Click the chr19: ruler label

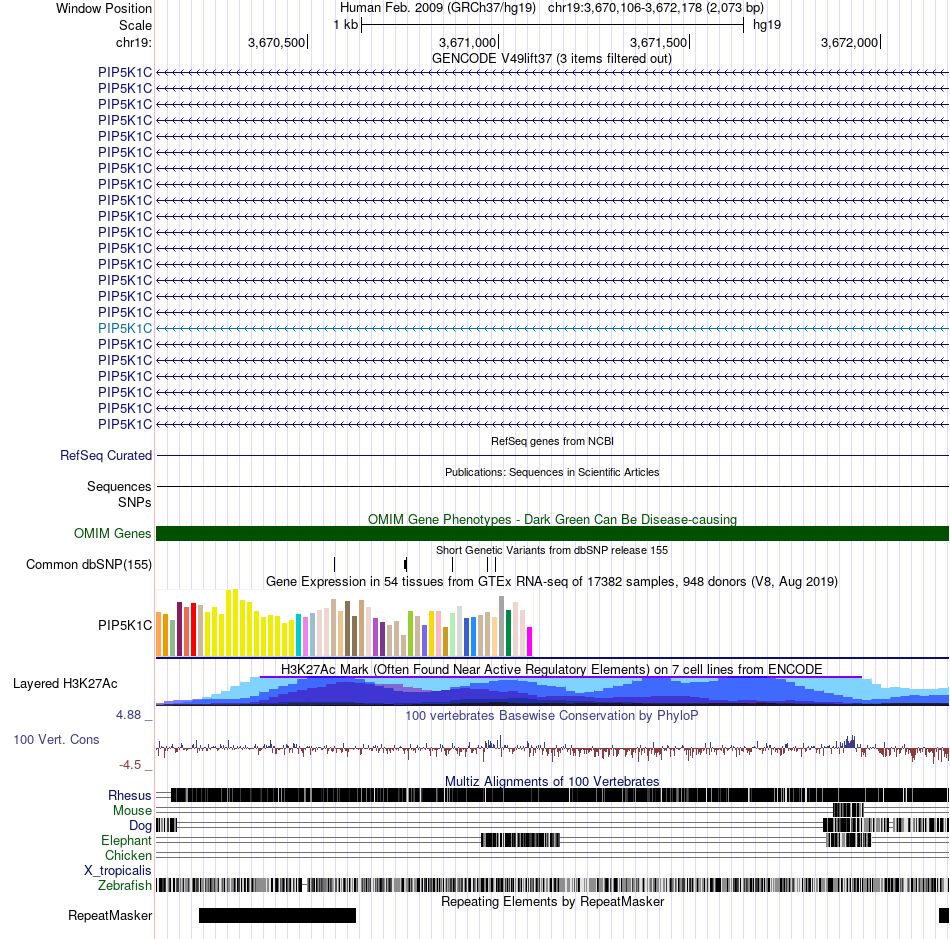[x=133, y=42]
